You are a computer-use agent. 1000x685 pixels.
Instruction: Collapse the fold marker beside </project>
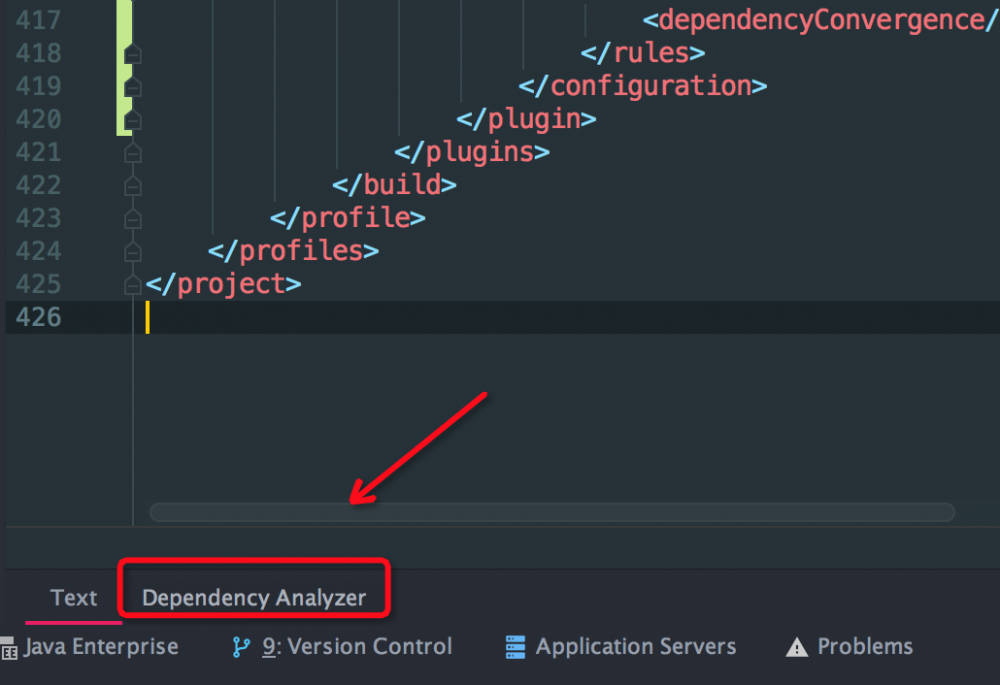tap(132, 285)
